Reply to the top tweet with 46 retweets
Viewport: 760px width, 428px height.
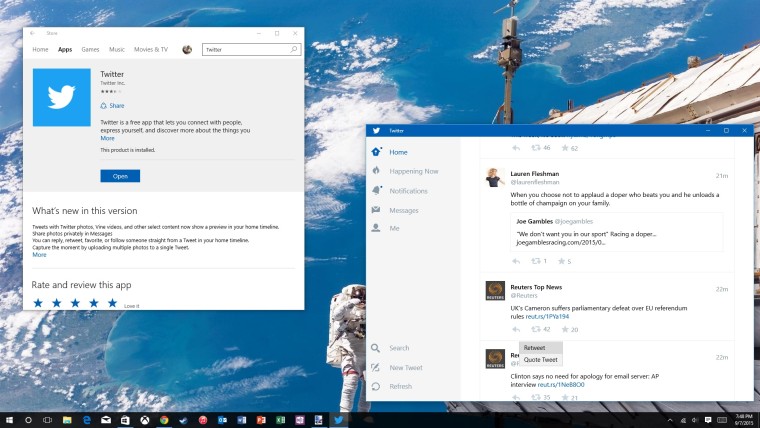tap(516, 148)
